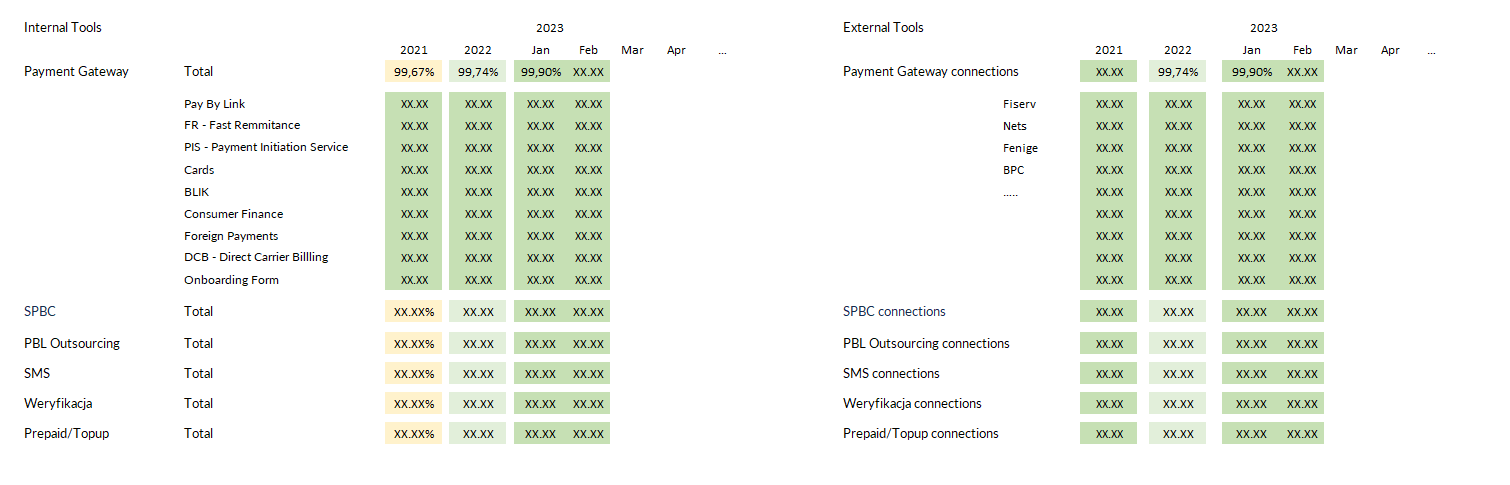The width and height of the screenshot is (1510, 485).
Task: Select the Weryfikacja connections label
Action: point(912,404)
